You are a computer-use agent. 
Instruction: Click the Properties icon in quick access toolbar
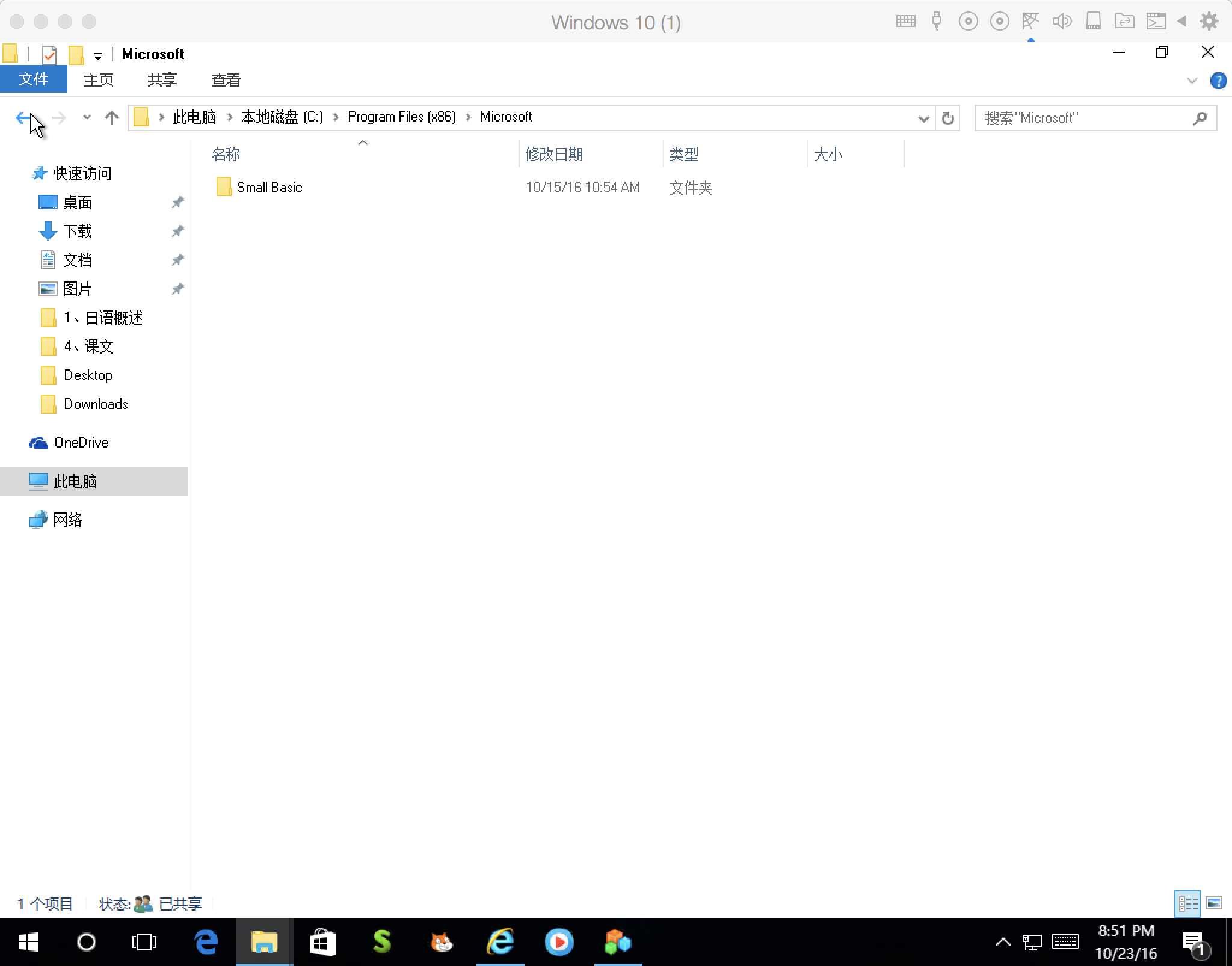pyautogui.click(x=49, y=55)
